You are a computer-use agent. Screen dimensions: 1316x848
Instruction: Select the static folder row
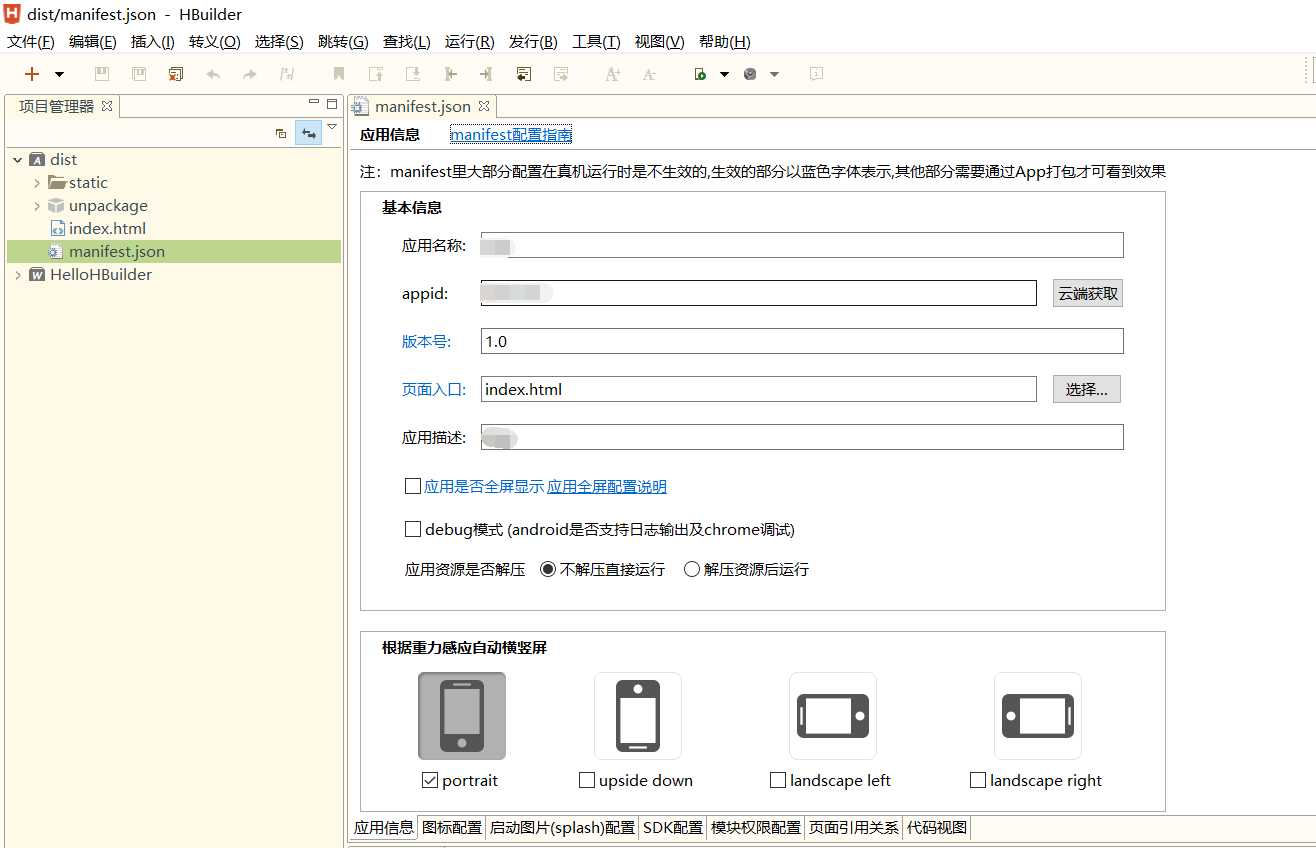[x=174, y=183]
